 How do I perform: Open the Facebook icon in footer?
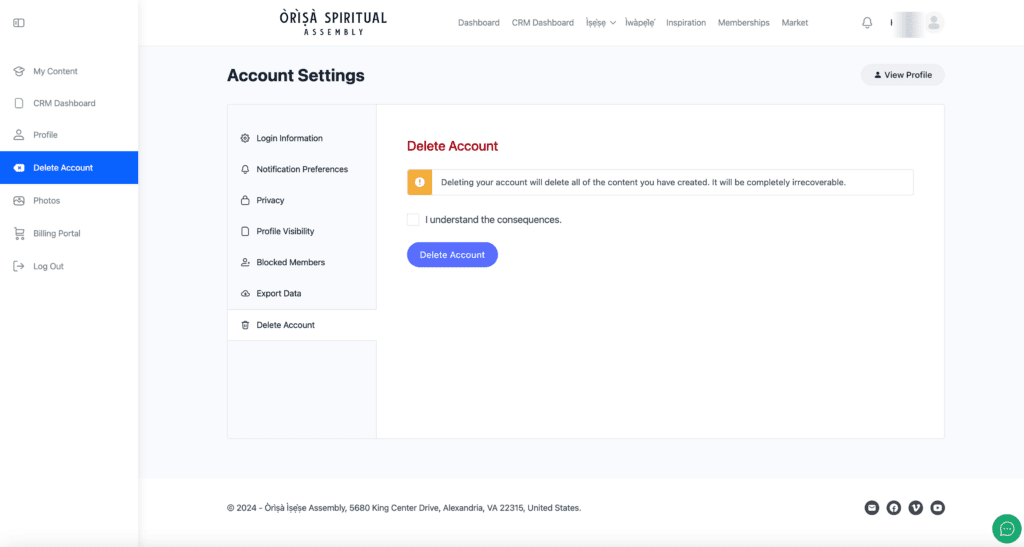click(894, 508)
